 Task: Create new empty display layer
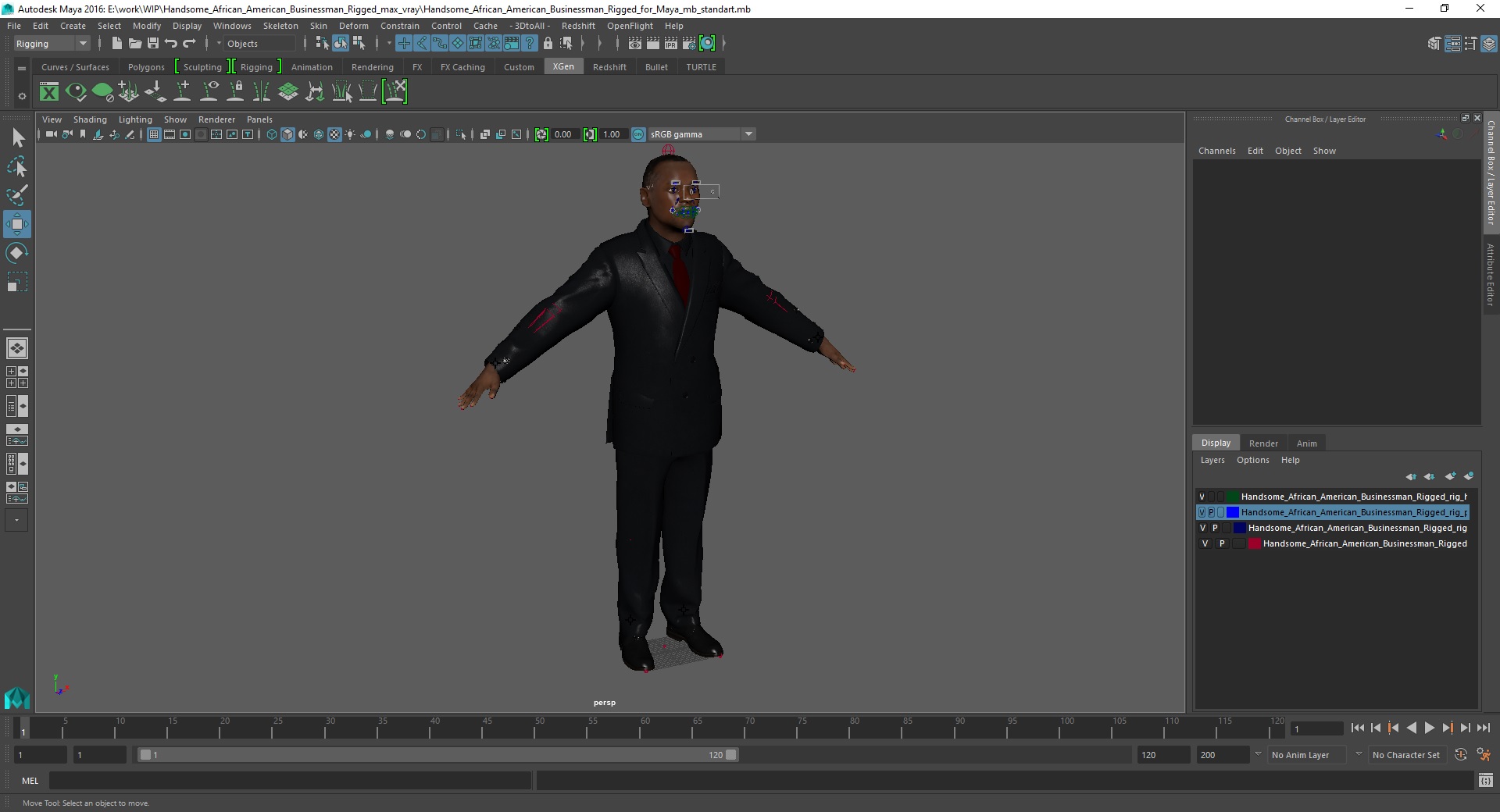tap(1450, 476)
